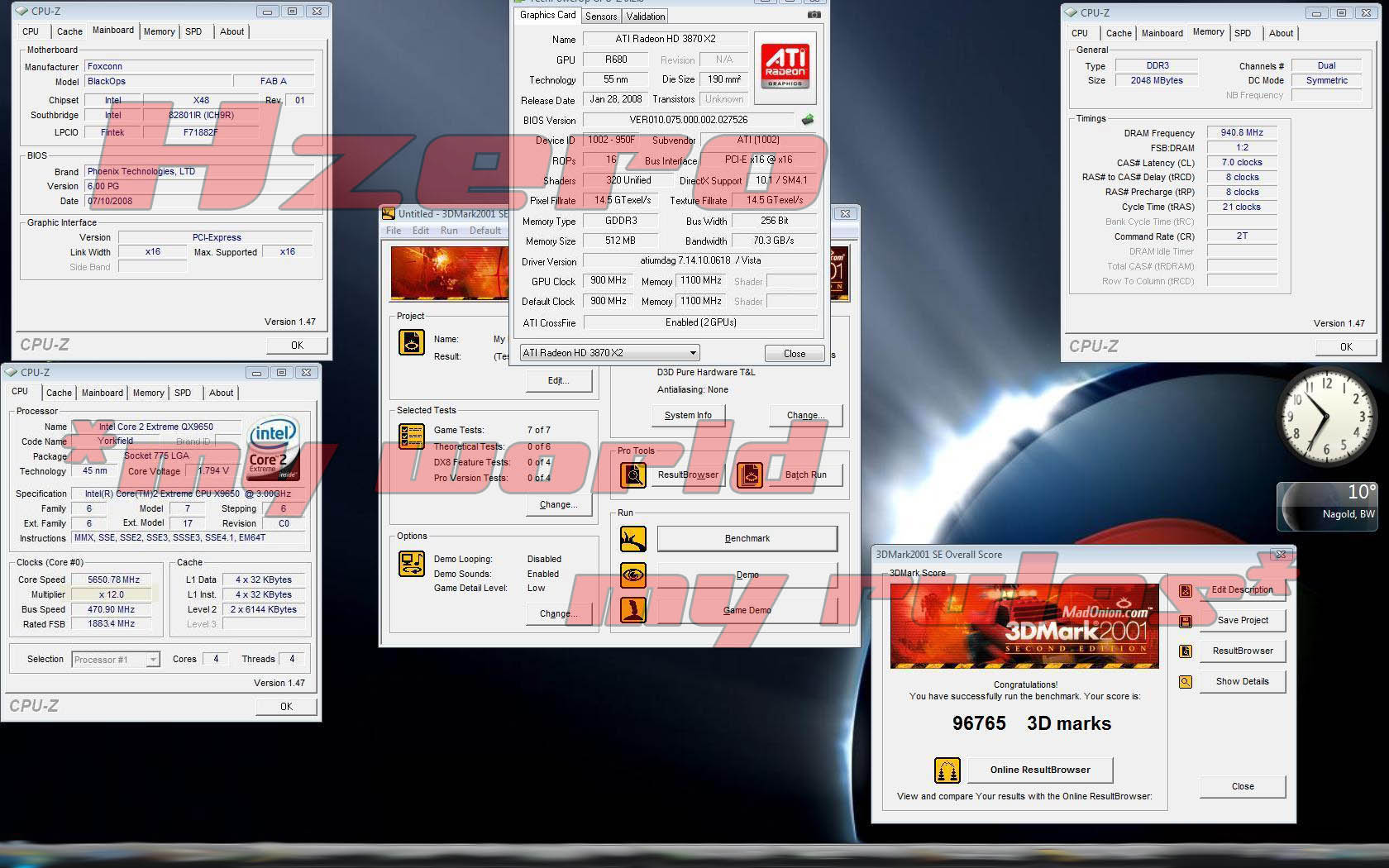Click the Foxconn manufacturer field
Screen dimensions: 1389x868
199,67
